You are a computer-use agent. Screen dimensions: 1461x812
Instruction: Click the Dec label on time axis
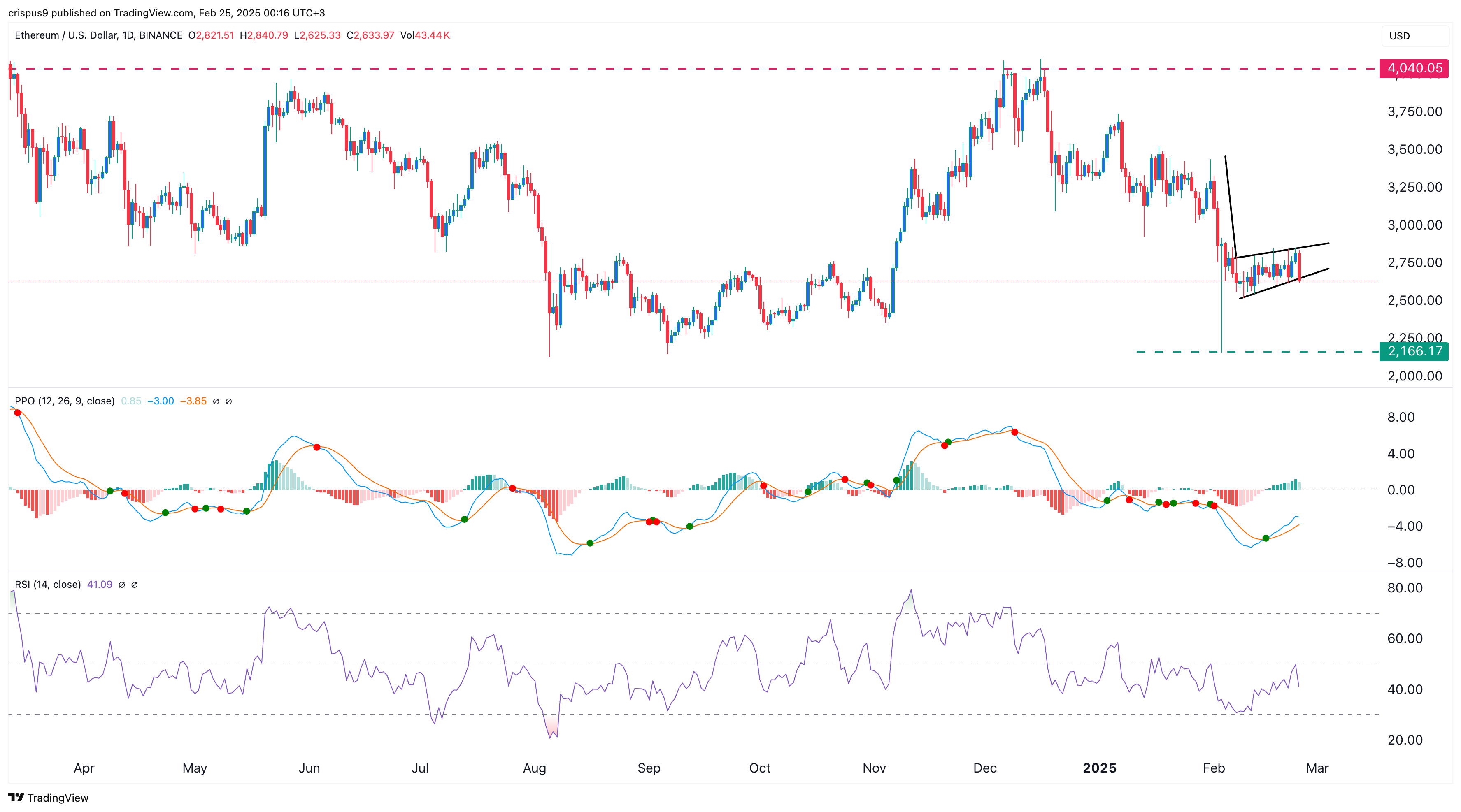pos(984,768)
